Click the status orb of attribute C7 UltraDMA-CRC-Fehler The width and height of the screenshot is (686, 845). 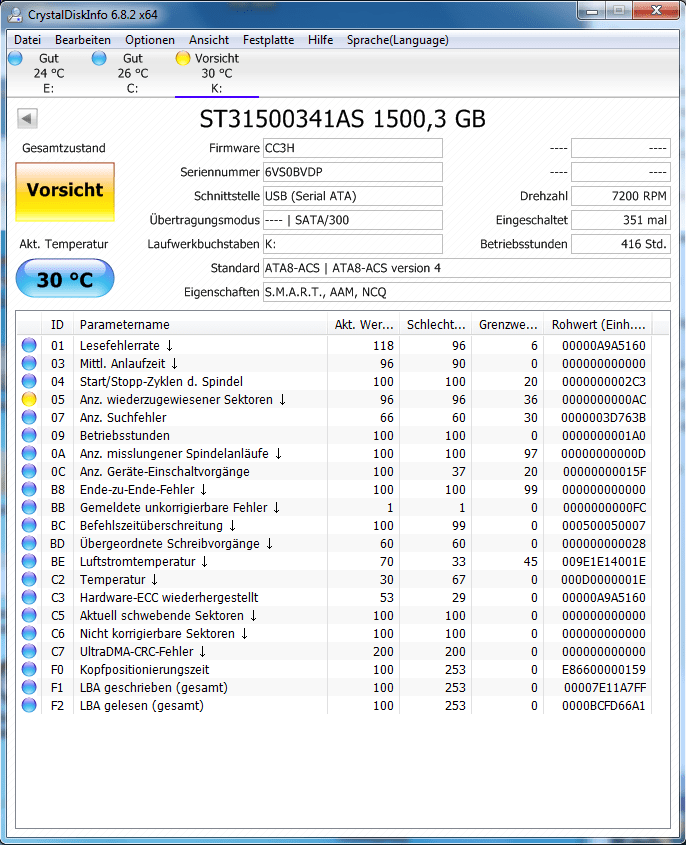(29, 652)
